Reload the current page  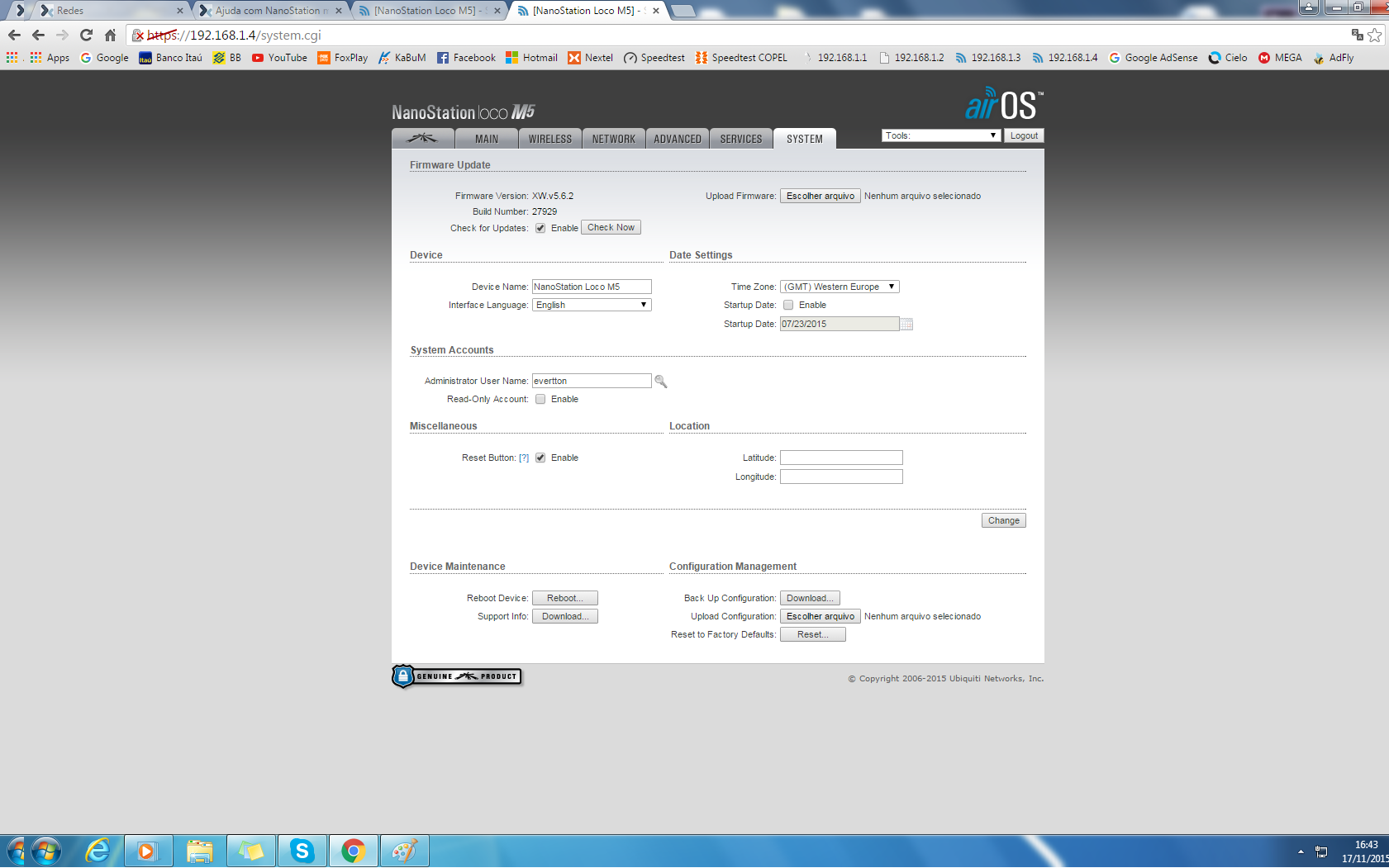(x=86, y=35)
